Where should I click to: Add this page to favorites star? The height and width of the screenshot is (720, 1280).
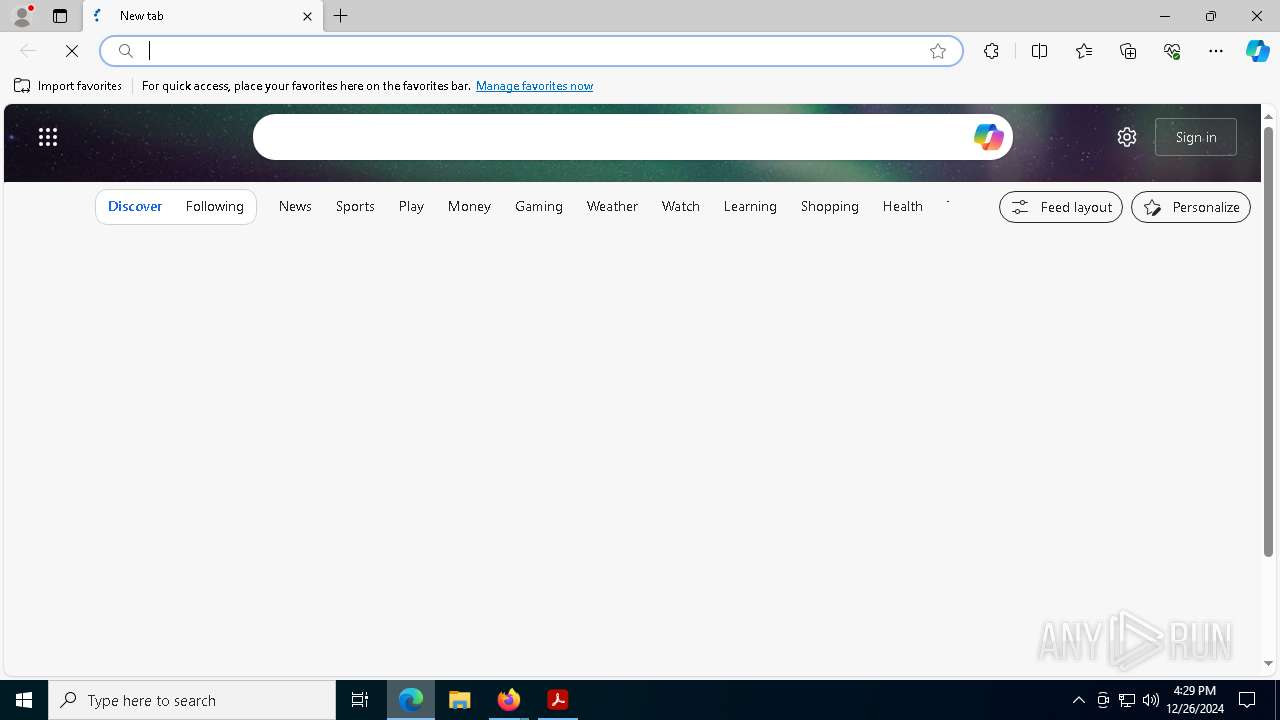[938, 51]
